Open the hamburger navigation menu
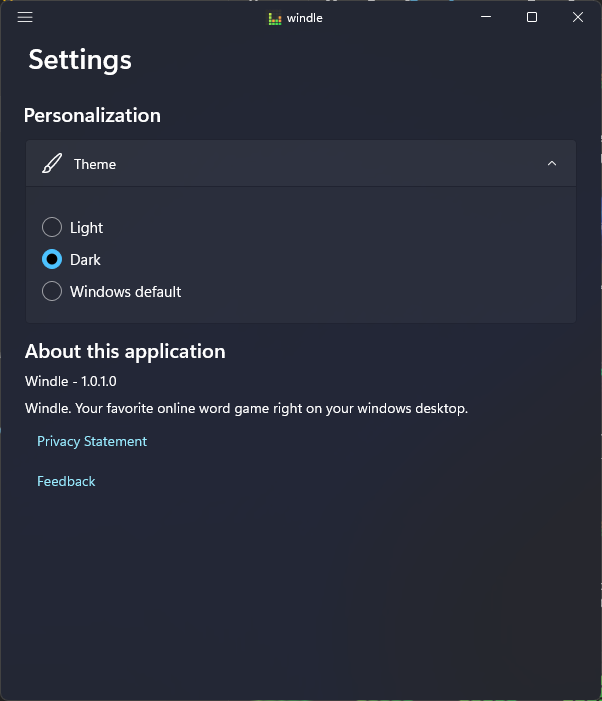Viewport: 602px width, 701px height. click(x=25, y=17)
